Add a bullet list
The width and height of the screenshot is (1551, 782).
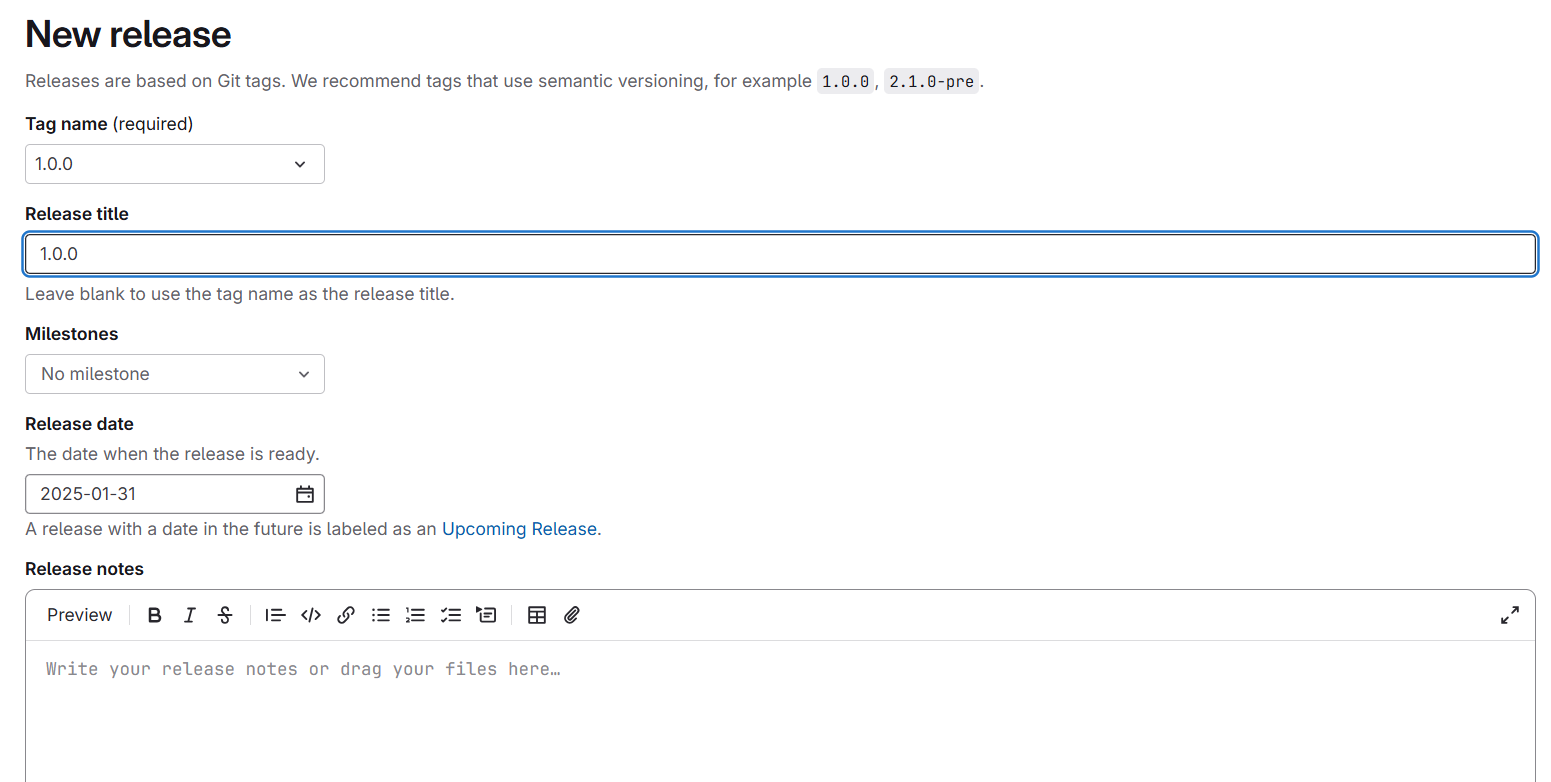coord(381,615)
